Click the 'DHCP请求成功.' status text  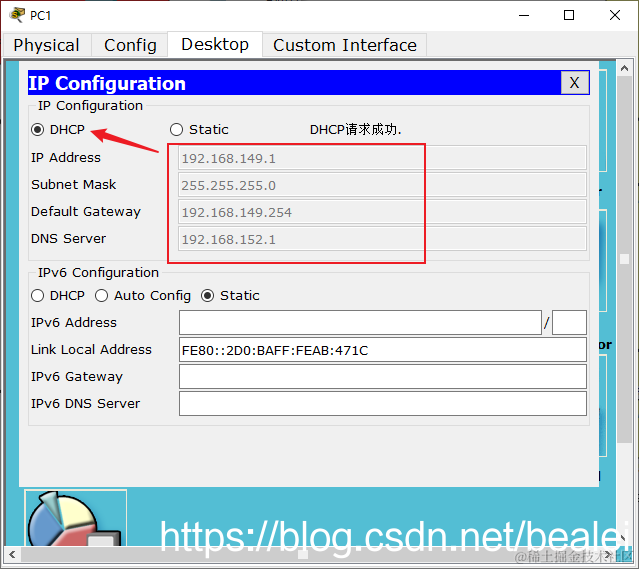[355, 130]
